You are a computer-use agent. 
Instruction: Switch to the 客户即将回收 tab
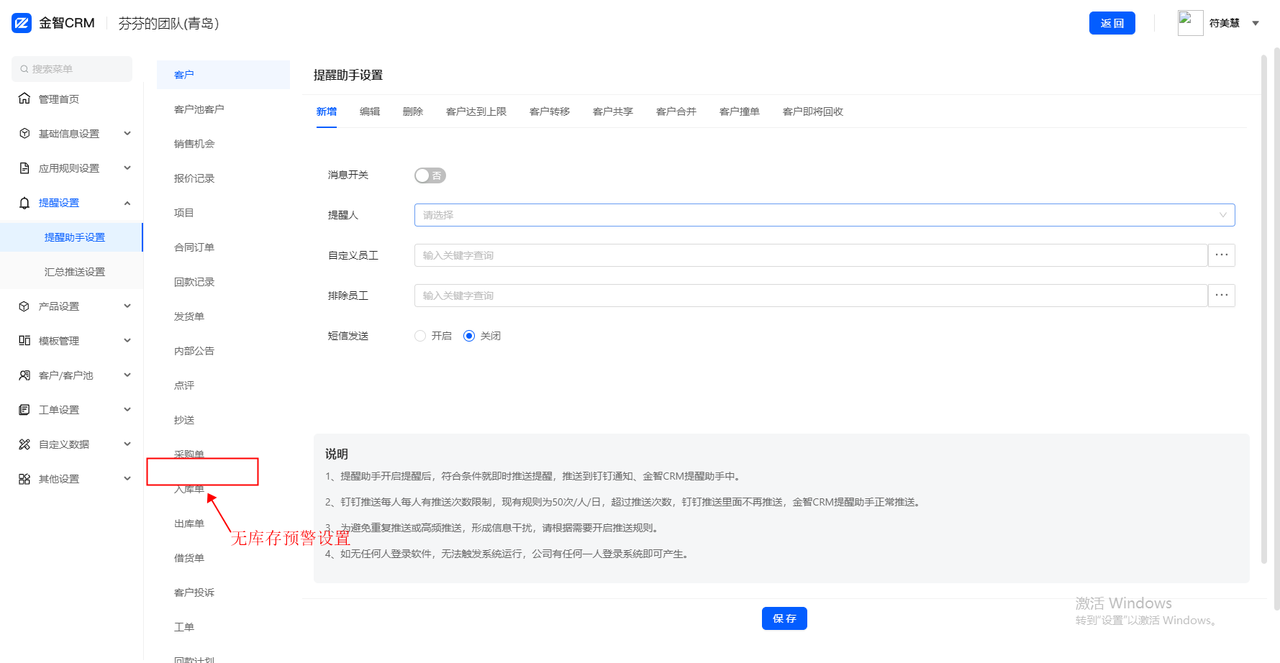pos(813,111)
